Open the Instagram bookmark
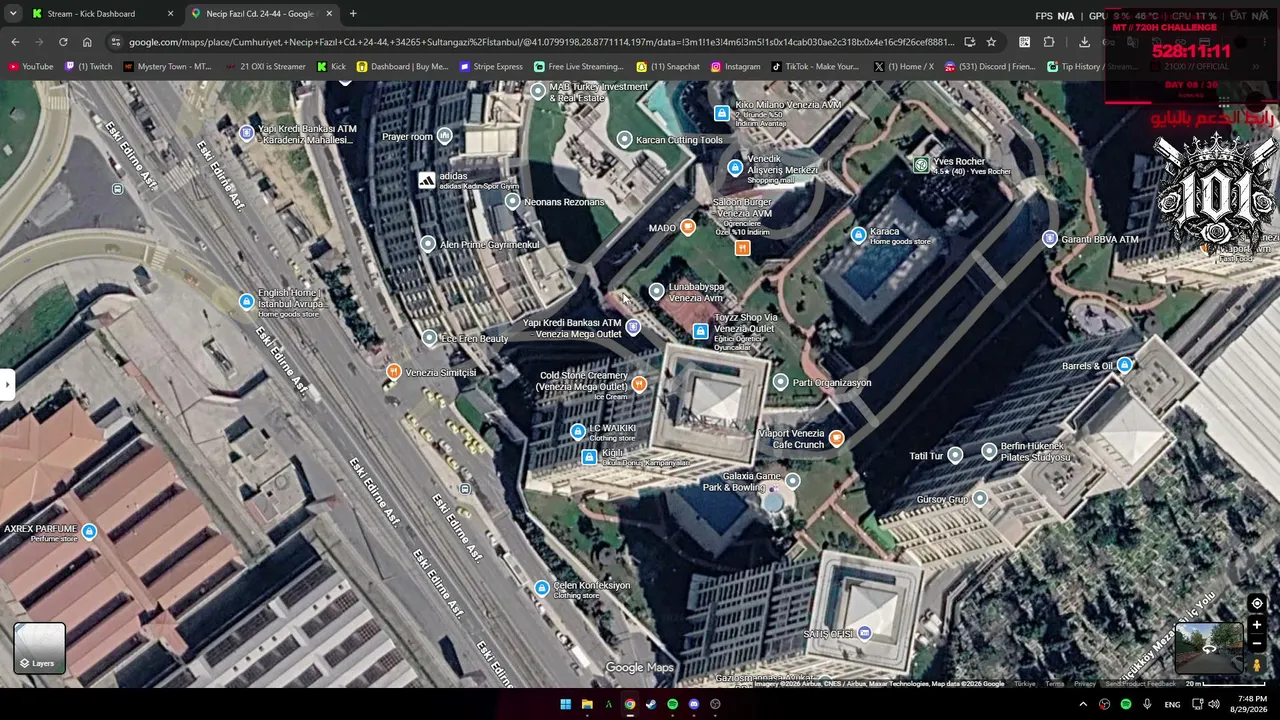This screenshot has width=1280, height=720. [736, 67]
